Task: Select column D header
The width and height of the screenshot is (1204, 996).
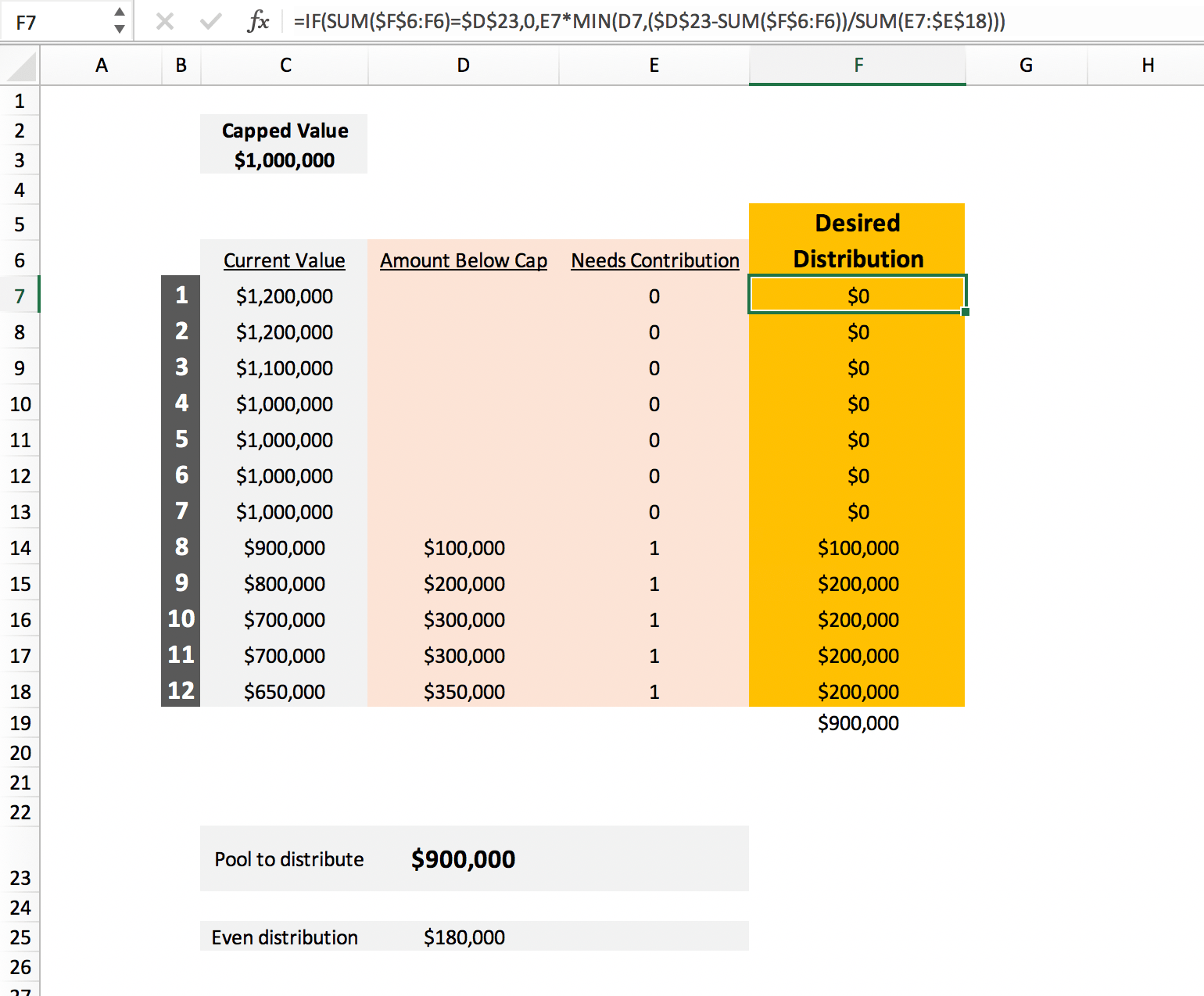Action: point(463,65)
